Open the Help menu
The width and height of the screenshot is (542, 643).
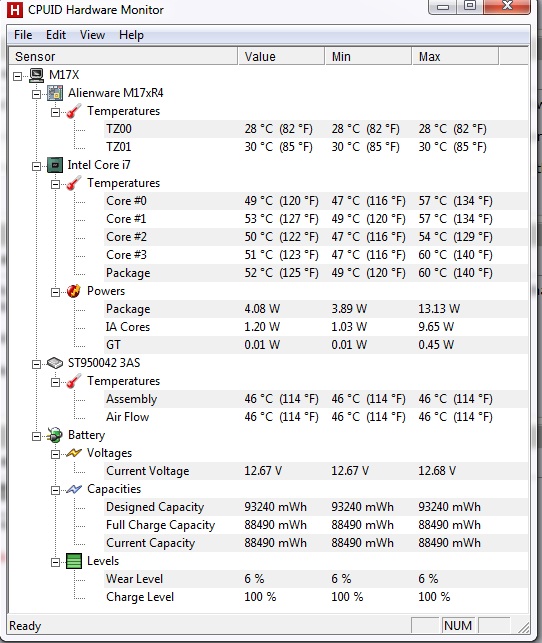[131, 35]
